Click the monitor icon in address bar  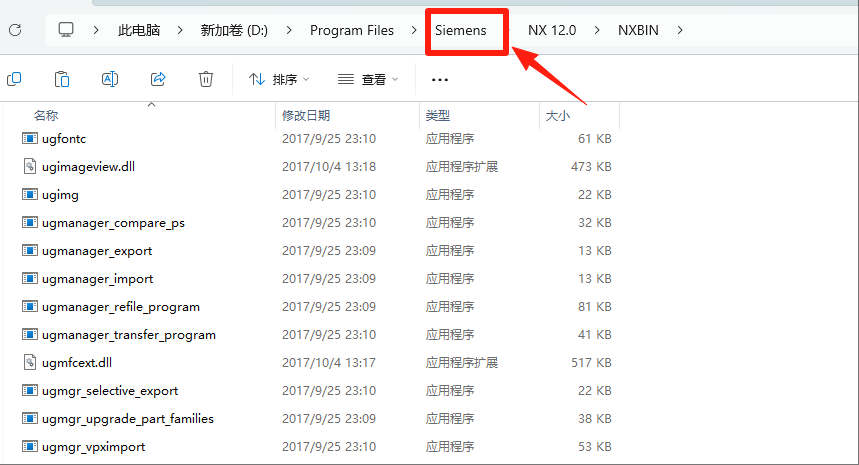pyautogui.click(x=67, y=30)
